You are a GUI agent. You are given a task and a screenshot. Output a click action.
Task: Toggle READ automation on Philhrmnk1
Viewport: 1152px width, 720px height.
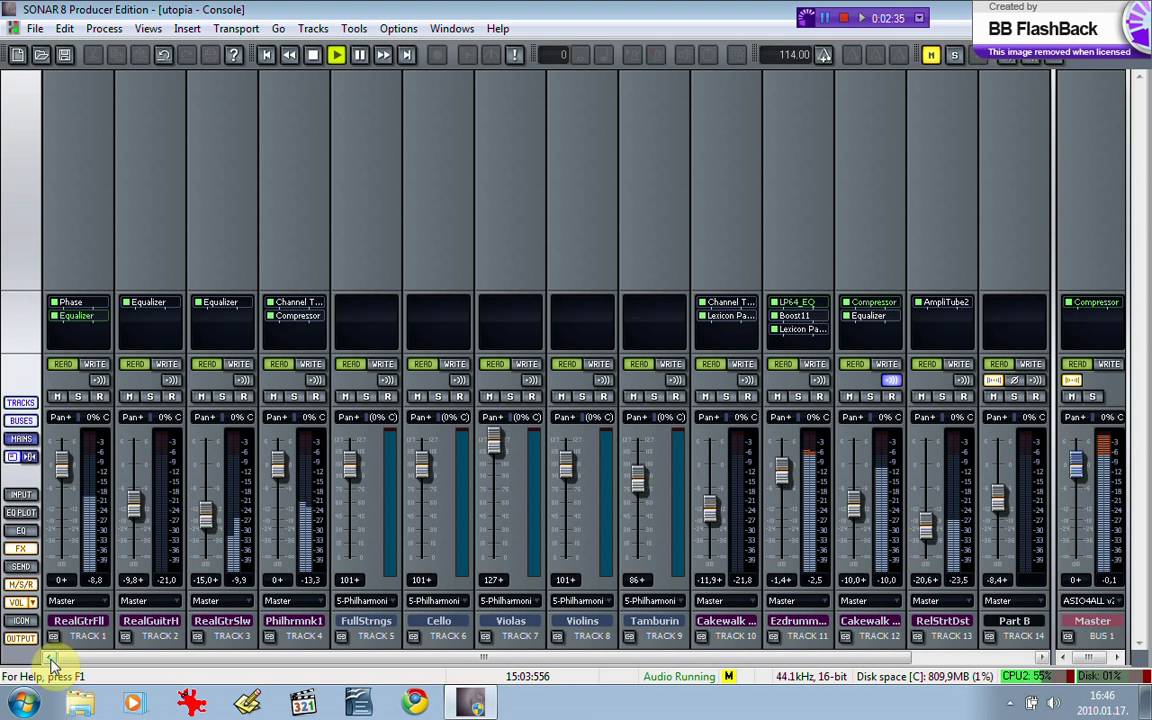[279, 364]
